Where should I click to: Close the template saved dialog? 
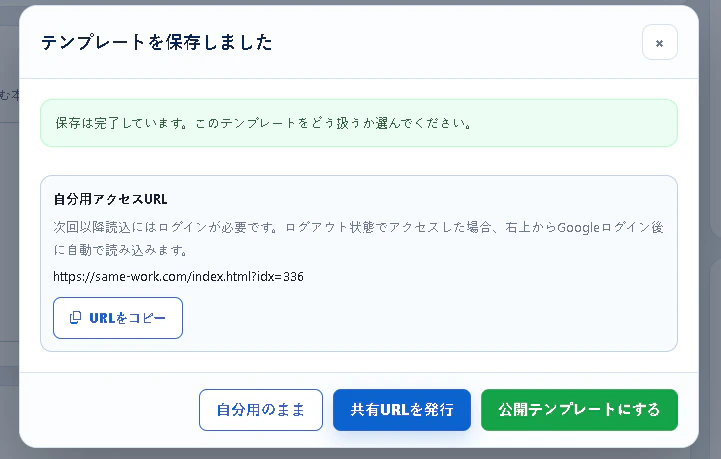click(659, 42)
